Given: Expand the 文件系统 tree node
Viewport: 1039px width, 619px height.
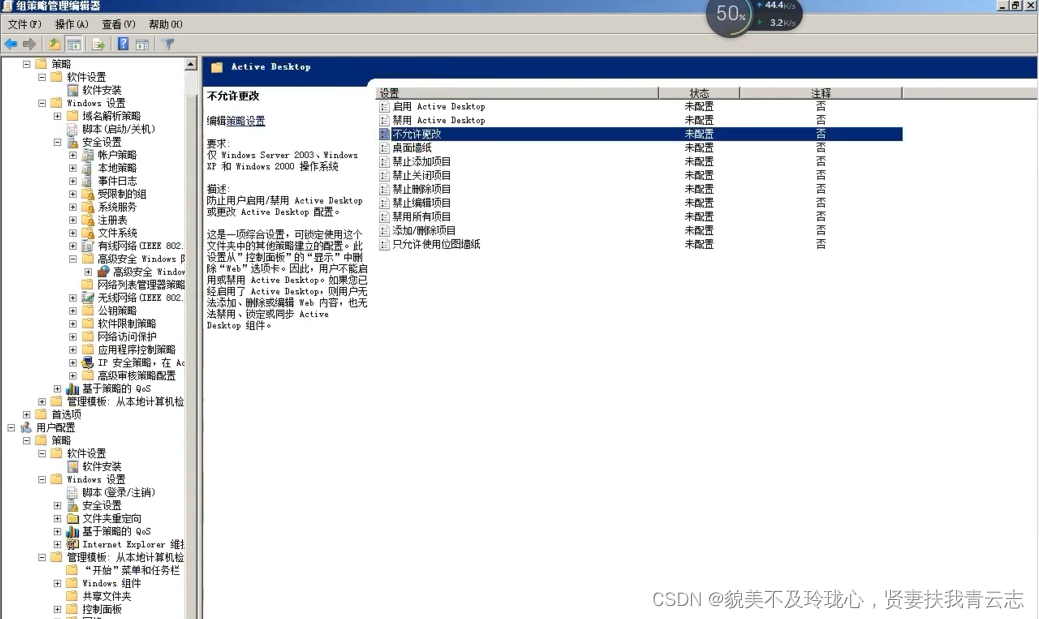Looking at the screenshot, I should tap(73, 233).
